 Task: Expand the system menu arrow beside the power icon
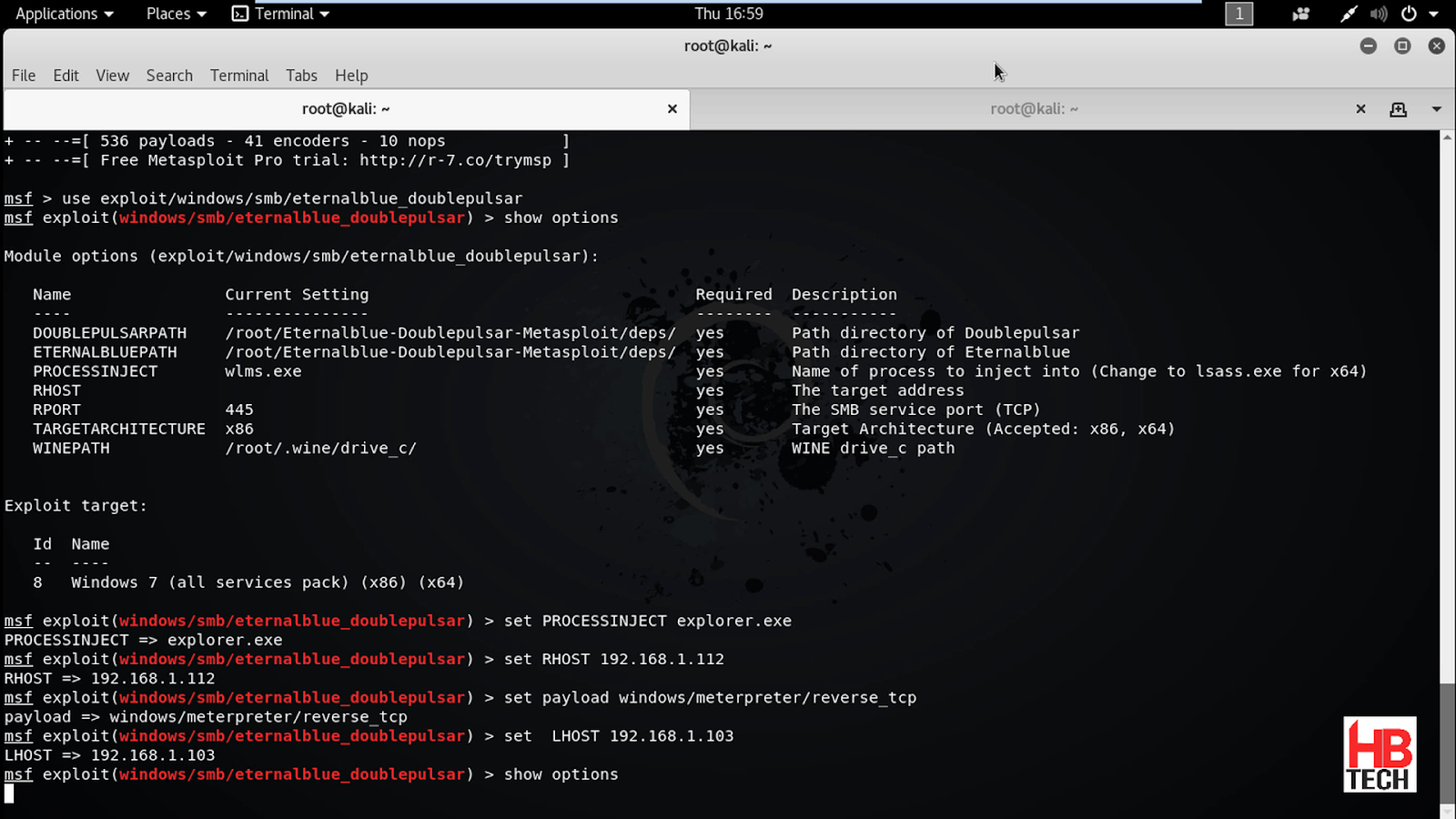[x=1434, y=15]
